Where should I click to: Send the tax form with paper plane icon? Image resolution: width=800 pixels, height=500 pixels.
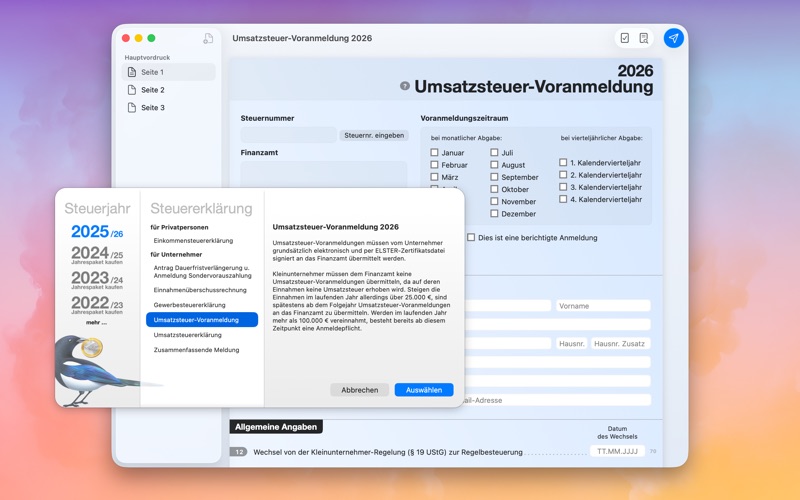[673, 38]
